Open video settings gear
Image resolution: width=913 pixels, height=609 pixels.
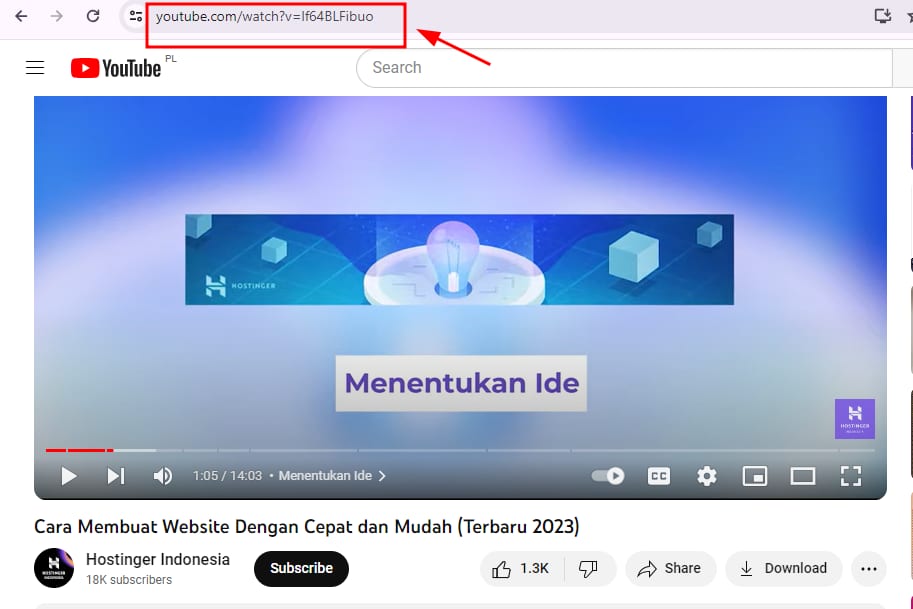click(707, 476)
